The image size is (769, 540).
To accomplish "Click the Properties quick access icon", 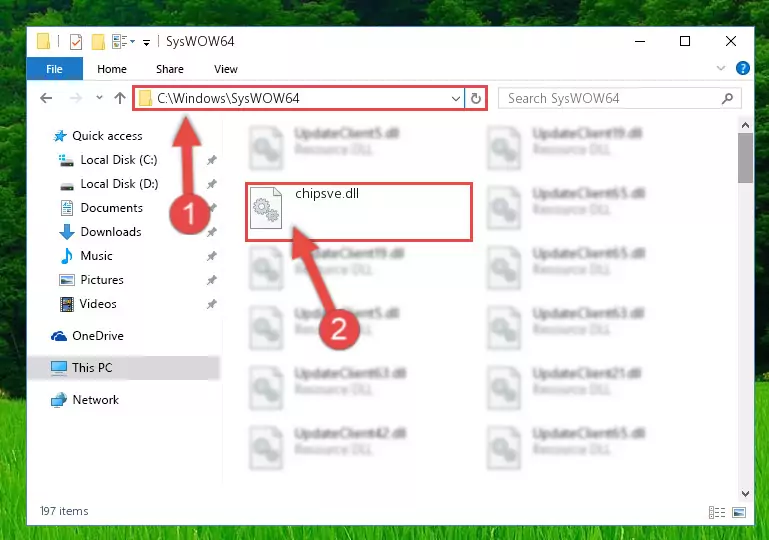I will click(x=76, y=42).
